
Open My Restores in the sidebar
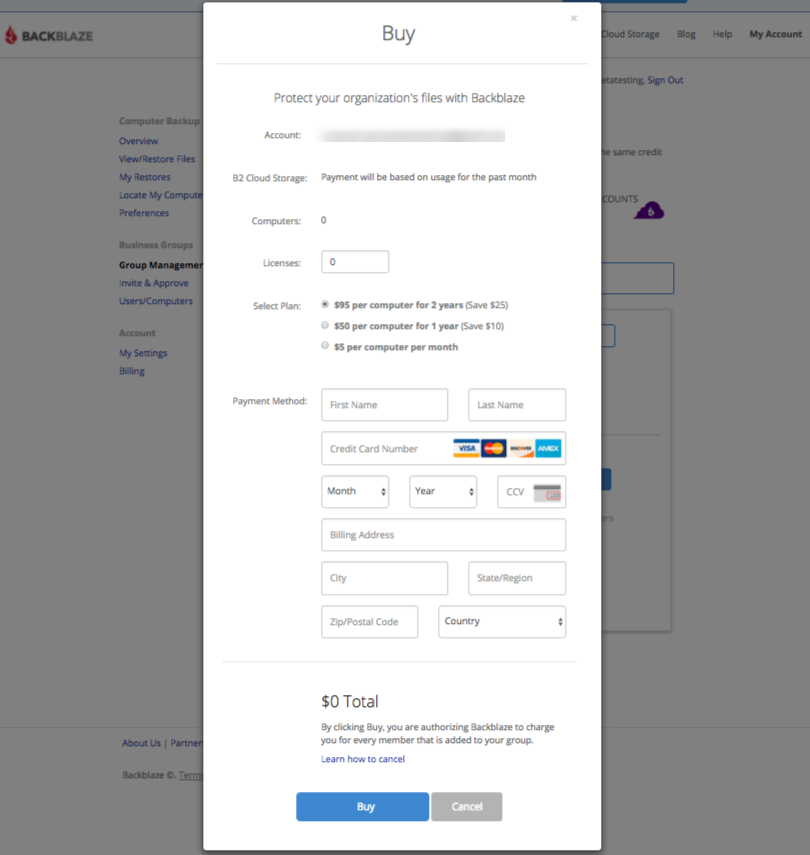(145, 177)
